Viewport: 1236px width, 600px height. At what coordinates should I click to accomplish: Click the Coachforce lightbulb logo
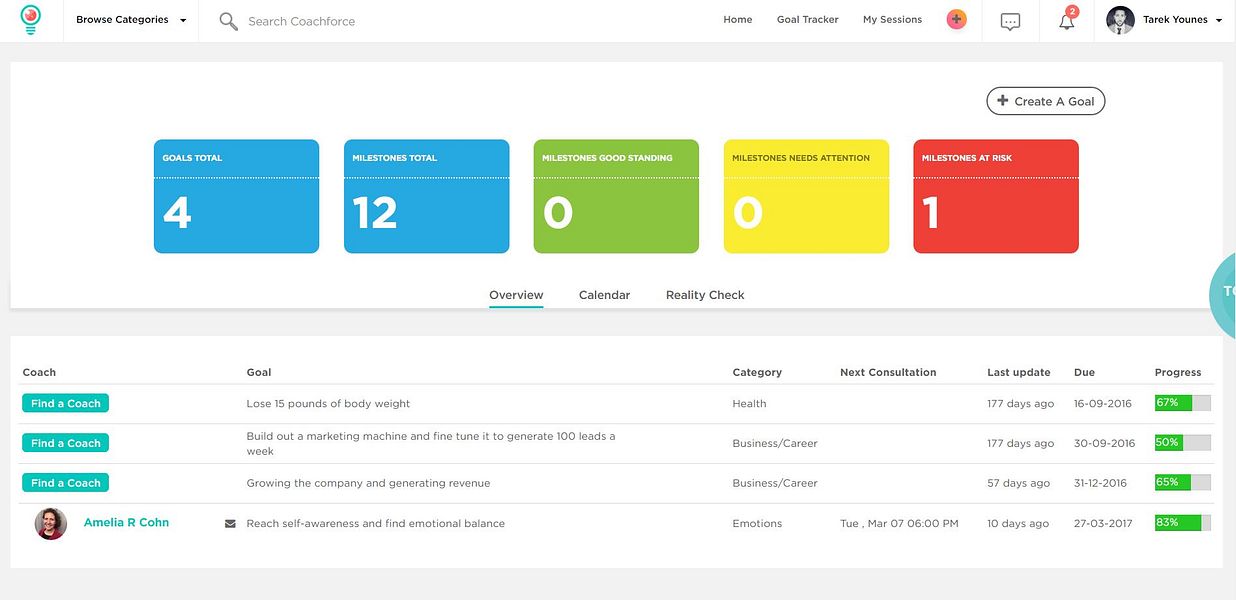pos(31,20)
